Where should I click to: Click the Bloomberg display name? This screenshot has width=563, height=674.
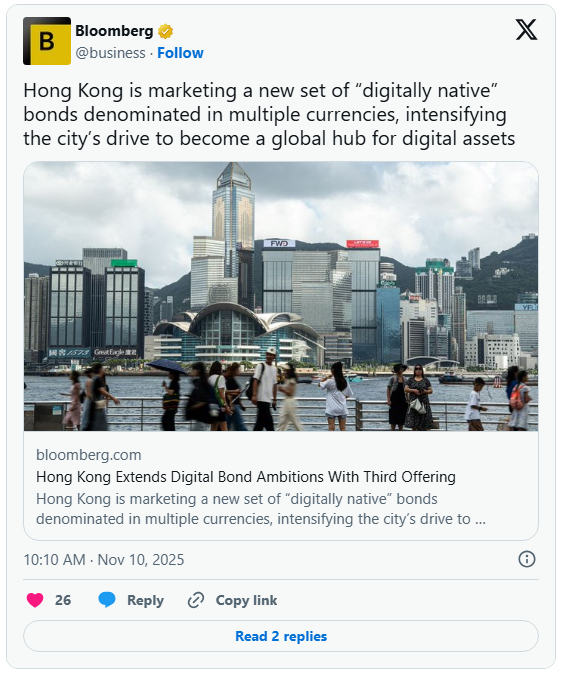114,31
